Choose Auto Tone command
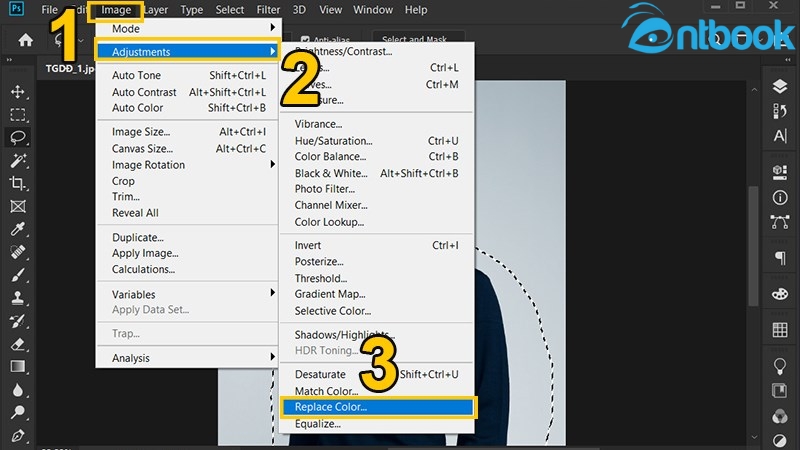800x450 pixels. 187,76
